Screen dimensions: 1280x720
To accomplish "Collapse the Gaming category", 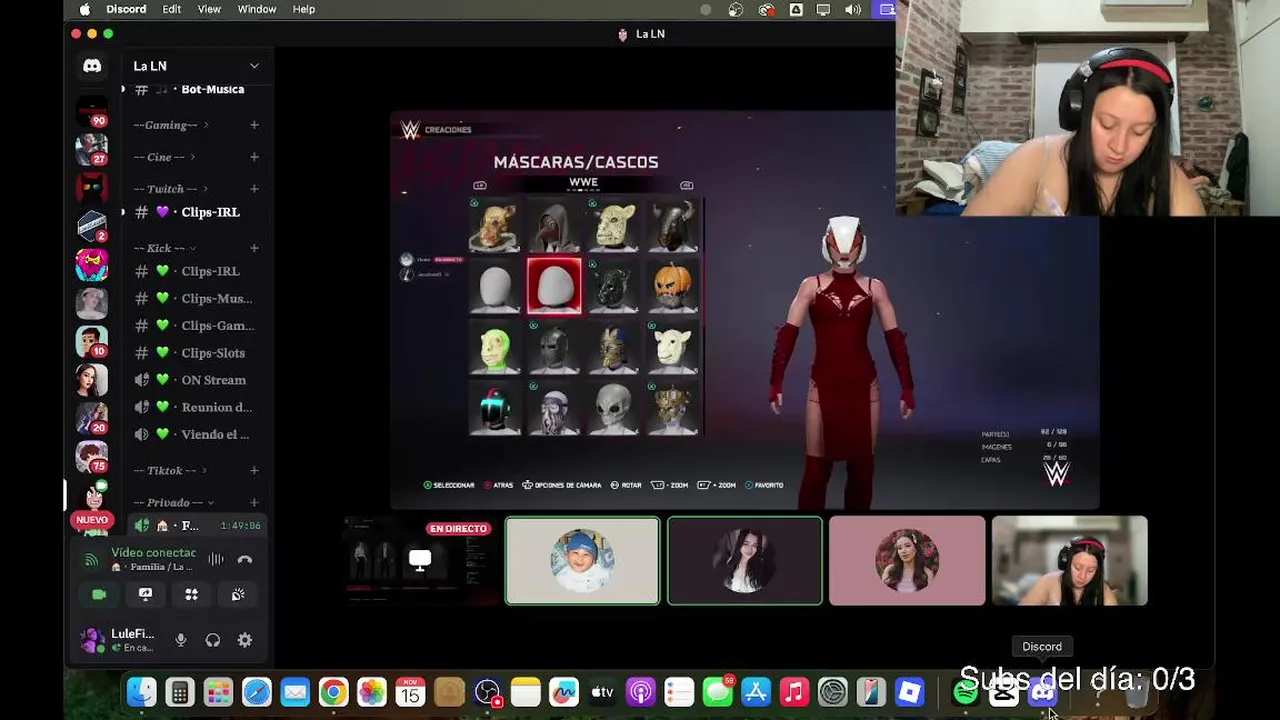I will pos(171,125).
